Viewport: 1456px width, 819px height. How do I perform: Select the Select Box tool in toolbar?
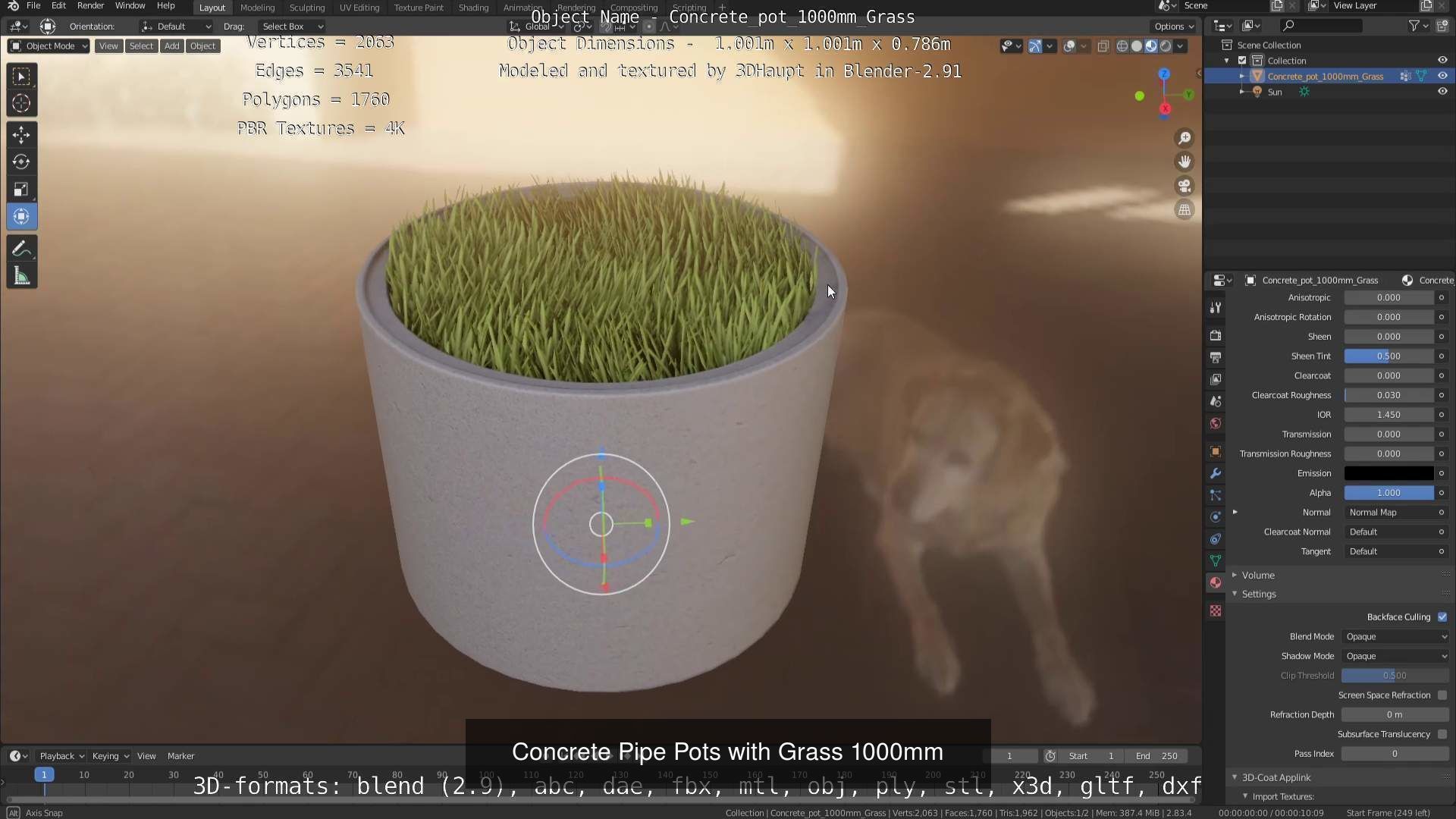[21, 77]
